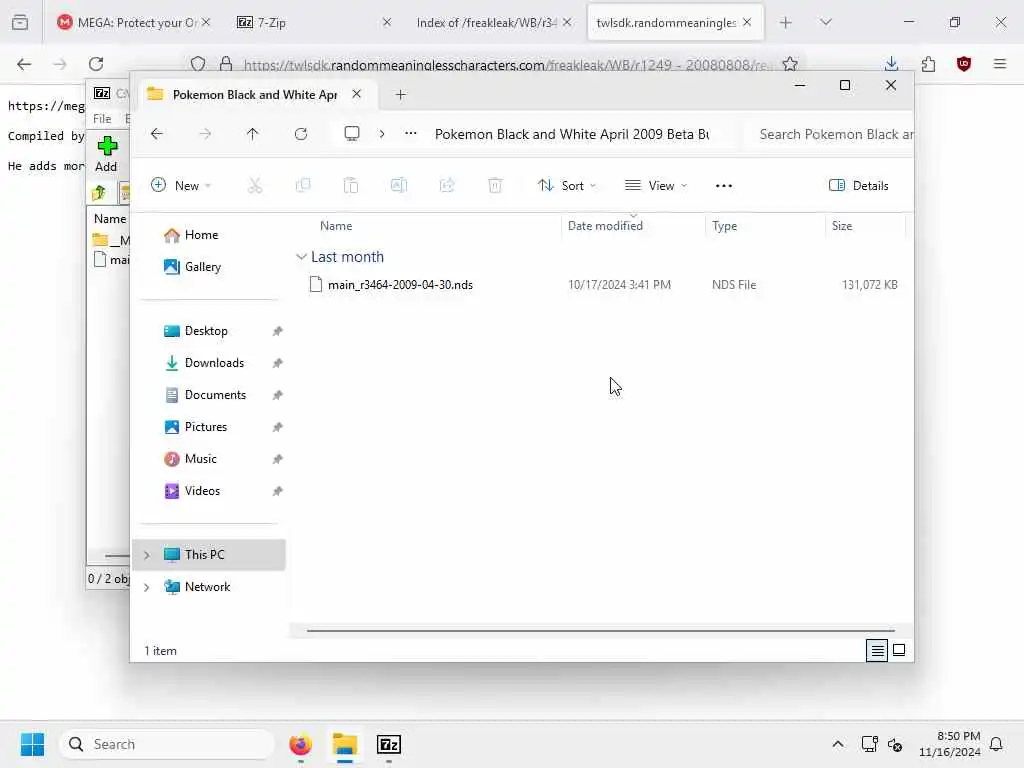
Task: Bookmark this page with the star icon
Action: pyautogui.click(x=790, y=64)
